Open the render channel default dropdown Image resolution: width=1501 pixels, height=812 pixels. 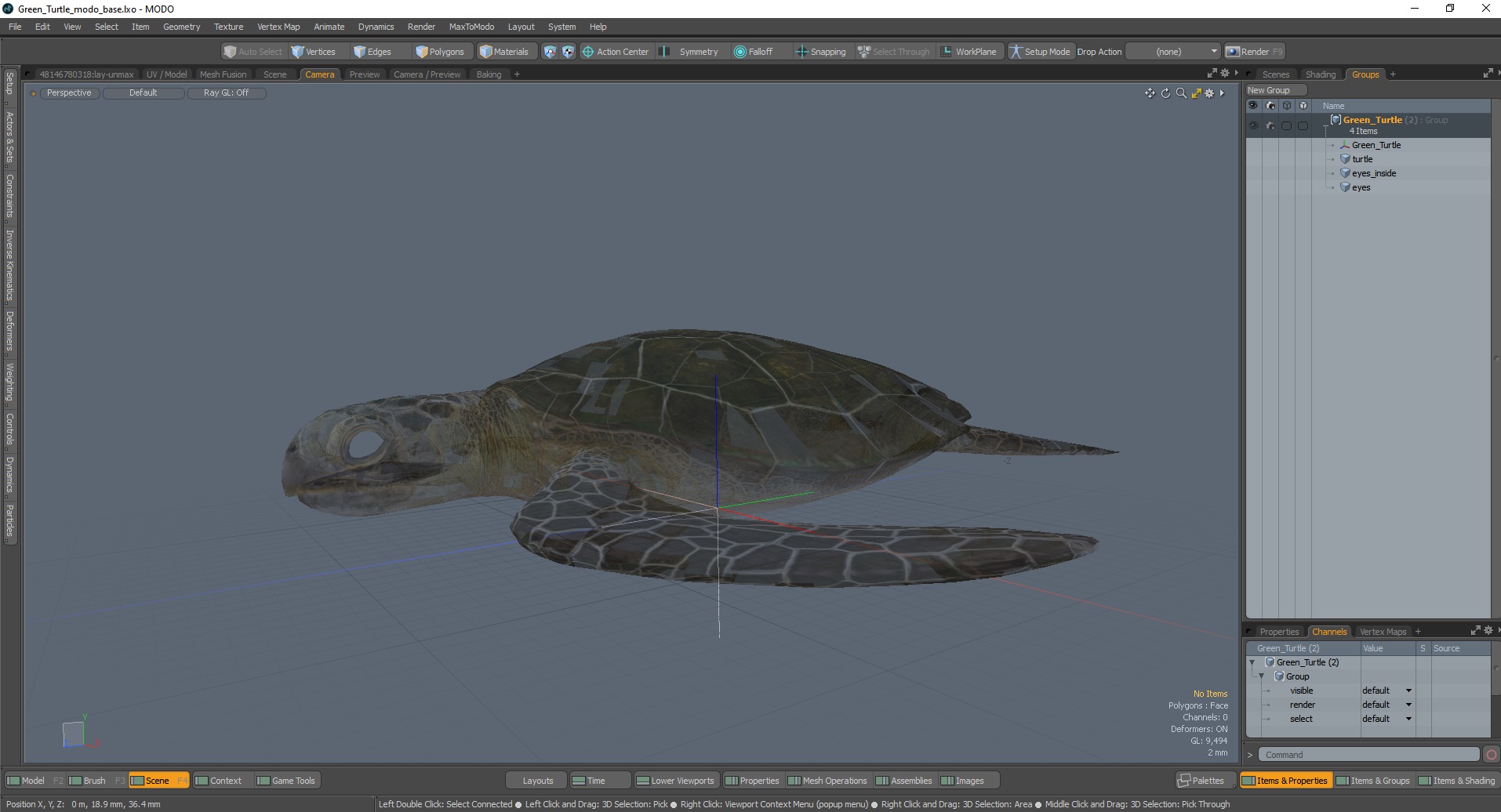click(1387, 705)
